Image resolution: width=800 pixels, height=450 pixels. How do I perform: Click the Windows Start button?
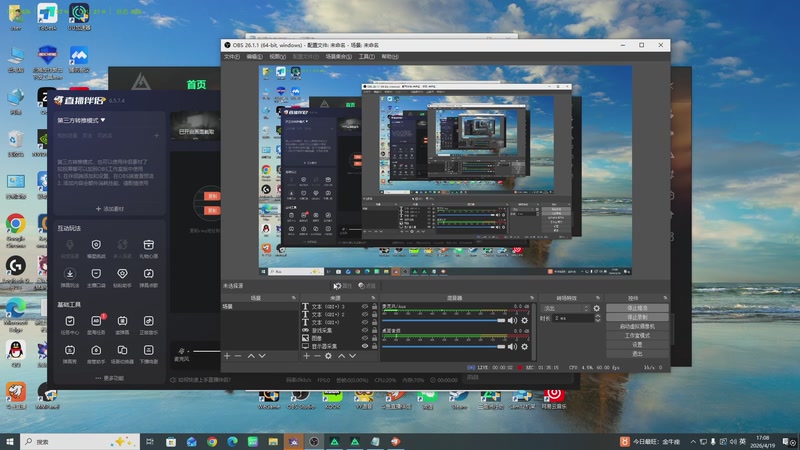(x=10, y=441)
